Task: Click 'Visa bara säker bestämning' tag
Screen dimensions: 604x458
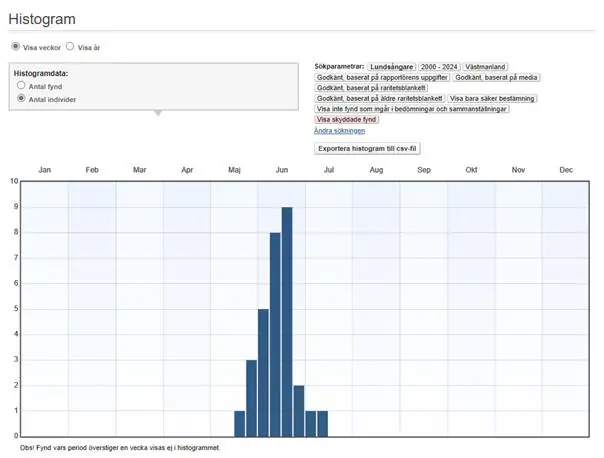Action: [492, 98]
